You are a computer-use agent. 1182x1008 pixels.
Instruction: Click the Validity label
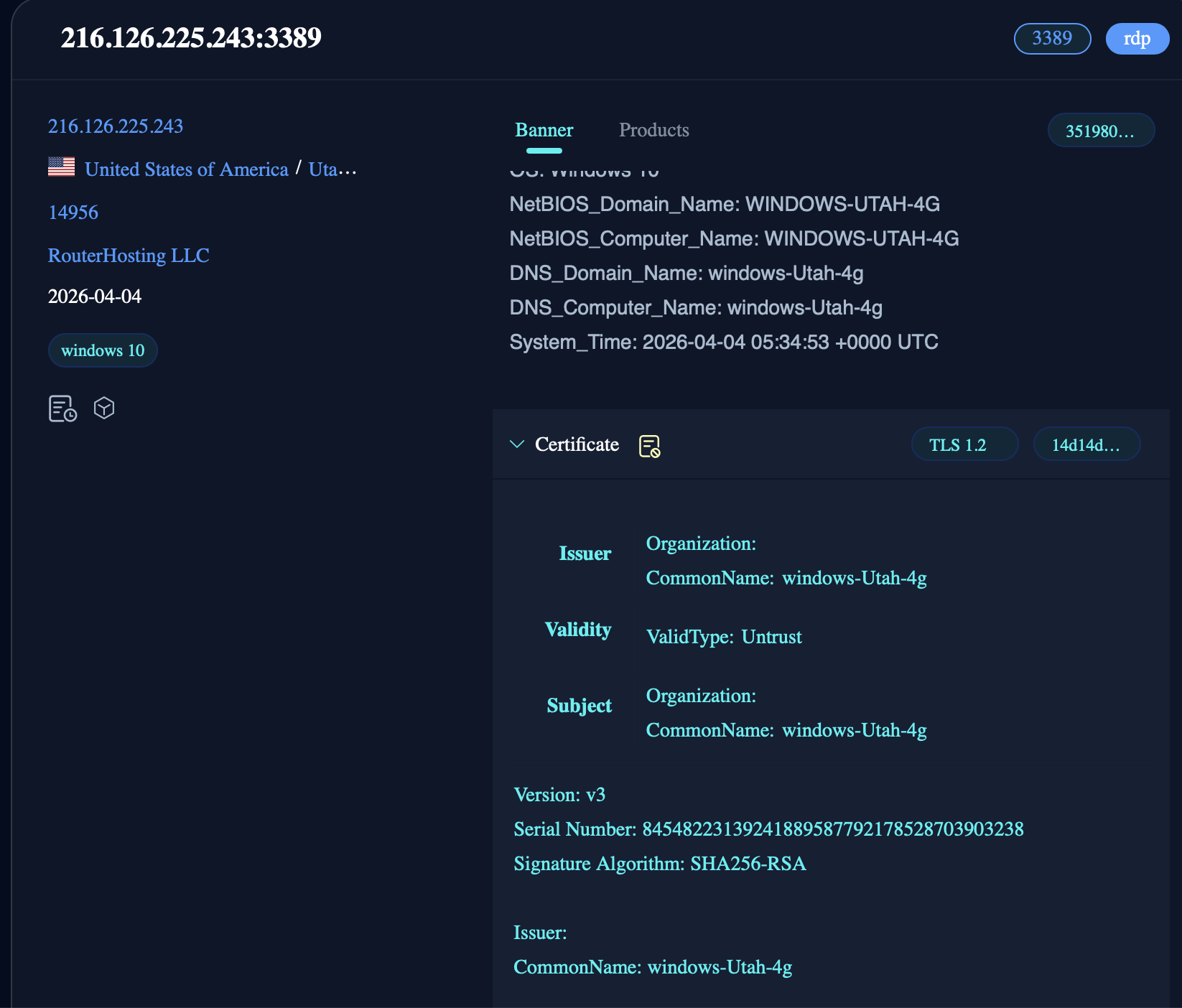pyautogui.click(x=578, y=630)
